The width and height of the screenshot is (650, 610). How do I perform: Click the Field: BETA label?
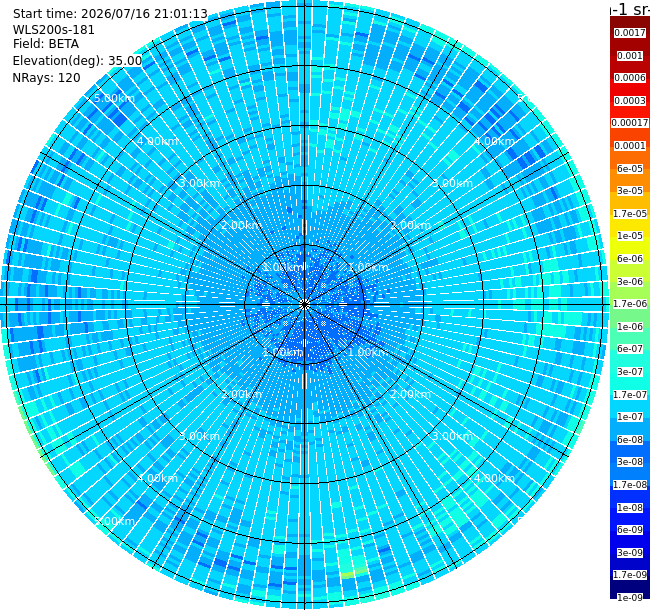click(x=46, y=44)
